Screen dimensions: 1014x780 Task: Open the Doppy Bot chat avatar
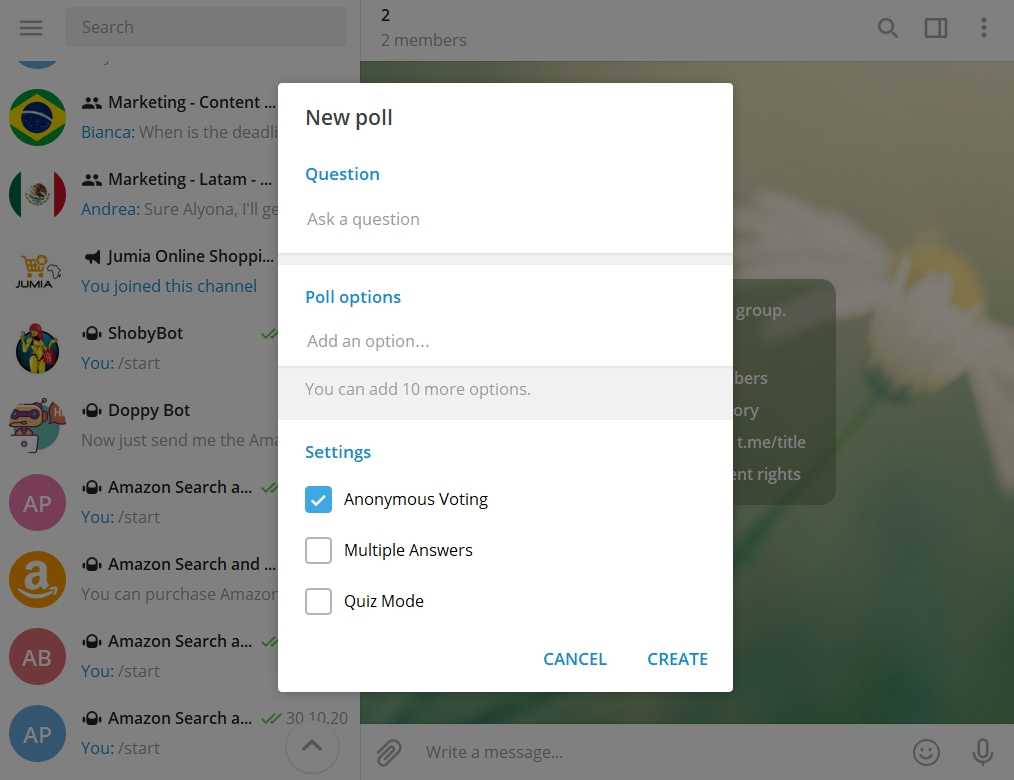click(37, 425)
